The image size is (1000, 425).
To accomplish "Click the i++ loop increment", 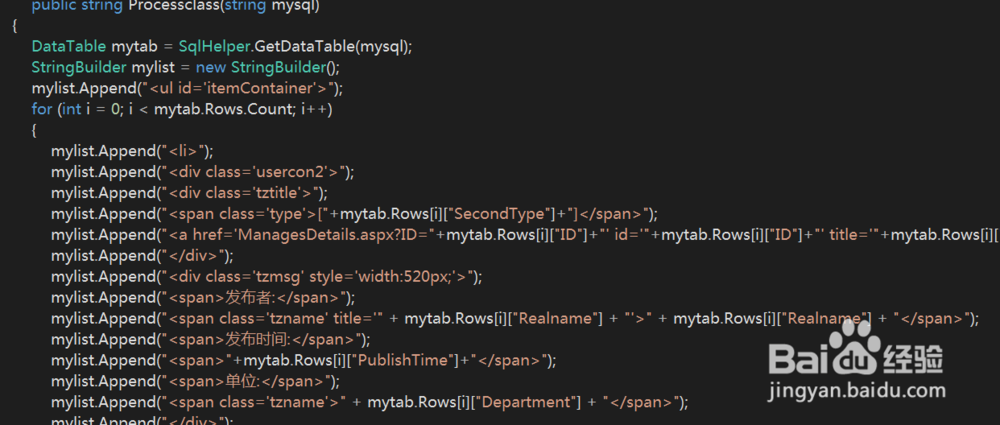I will (312, 109).
